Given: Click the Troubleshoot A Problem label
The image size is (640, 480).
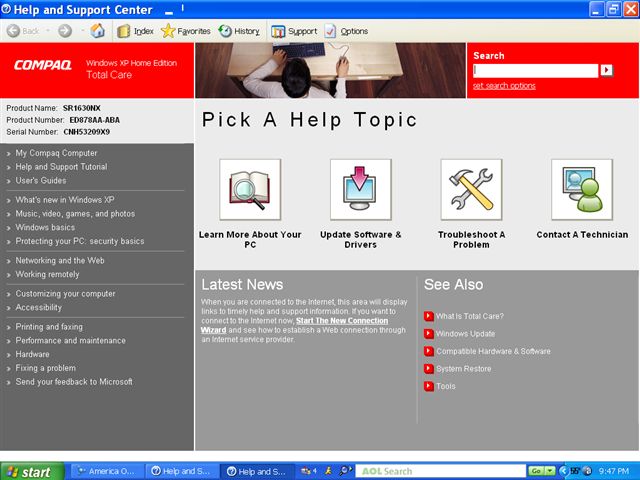Looking at the screenshot, I should pyautogui.click(x=471, y=240).
